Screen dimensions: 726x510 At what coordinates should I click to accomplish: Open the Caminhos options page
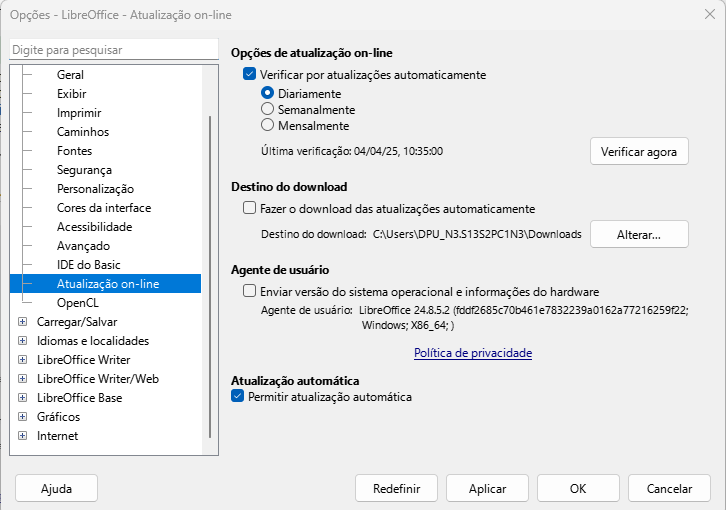tap(83, 132)
